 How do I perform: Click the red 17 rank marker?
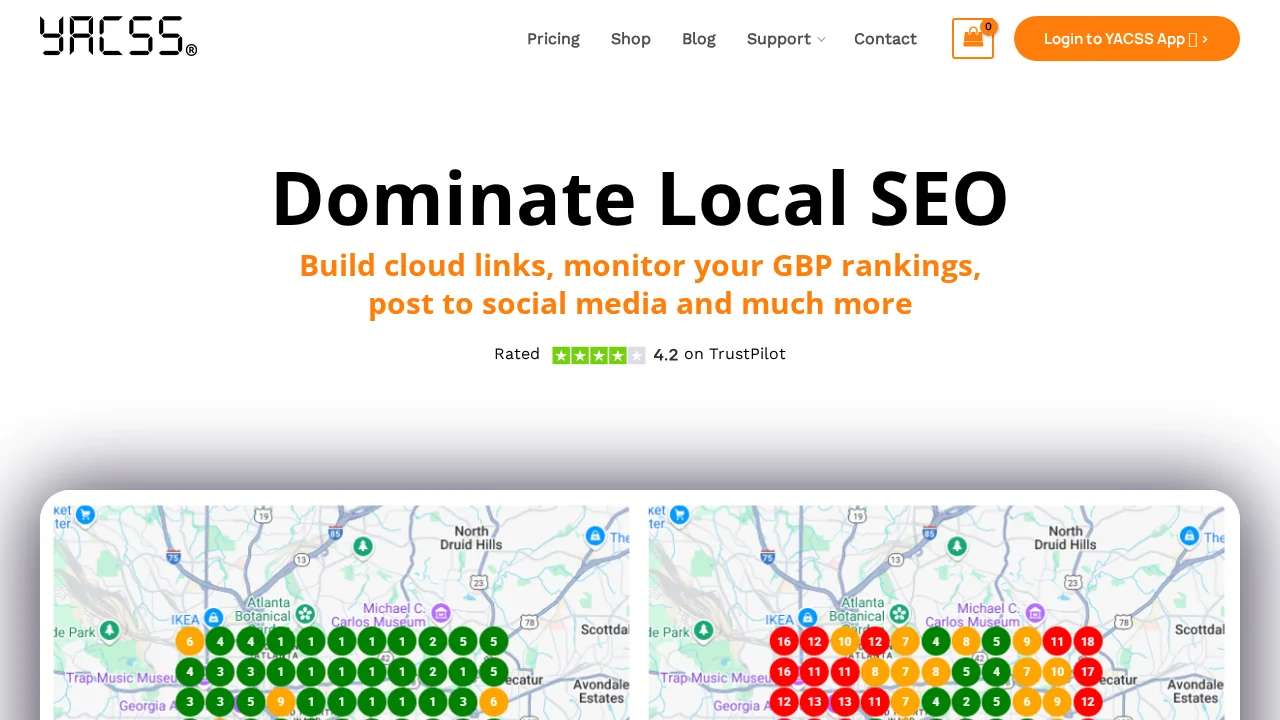(1087, 671)
